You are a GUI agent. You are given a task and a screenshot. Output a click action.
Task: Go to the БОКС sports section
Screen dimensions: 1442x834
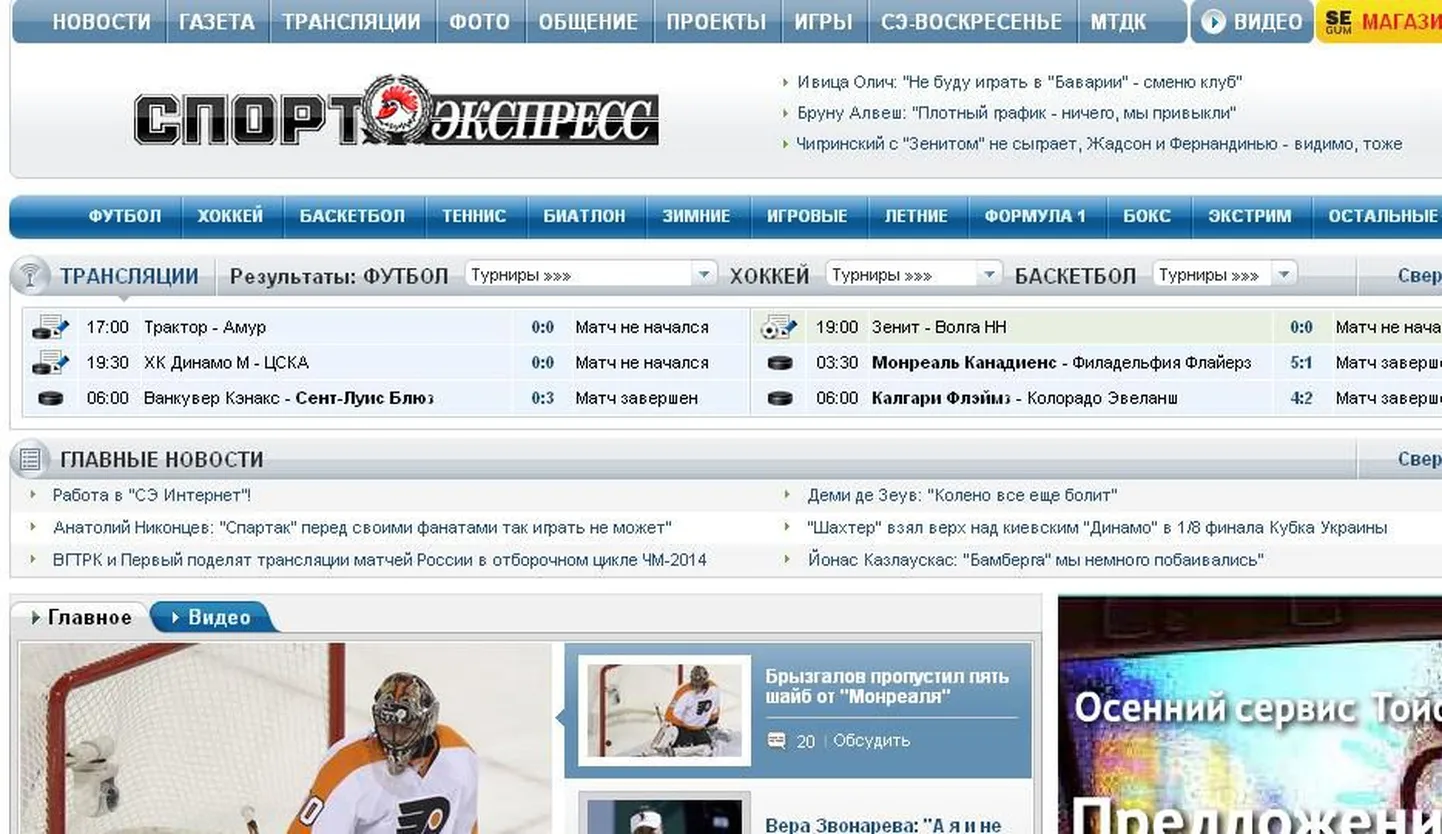(1146, 216)
